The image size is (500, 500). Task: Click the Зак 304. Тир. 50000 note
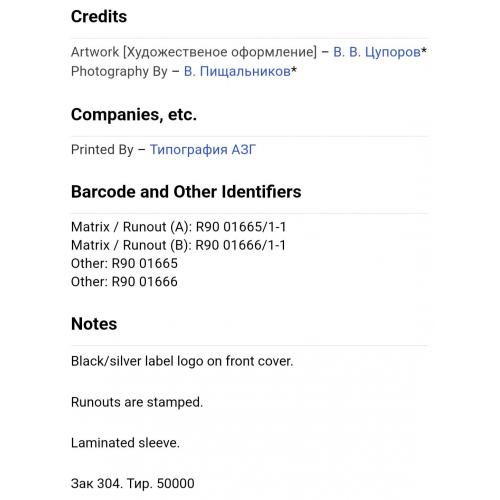(x=133, y=484)
